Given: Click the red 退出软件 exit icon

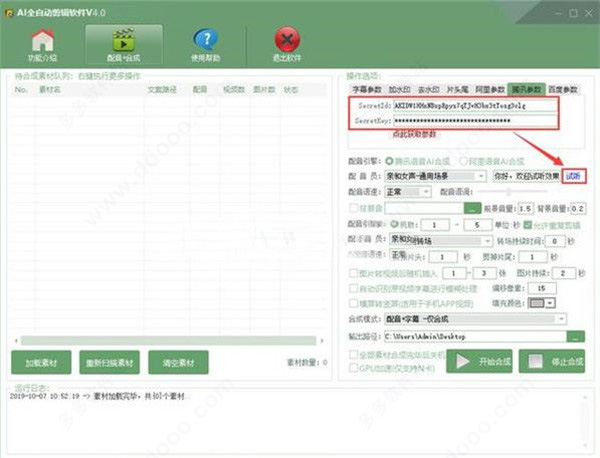Looking at the screenshot, I should tap(287, 39).
